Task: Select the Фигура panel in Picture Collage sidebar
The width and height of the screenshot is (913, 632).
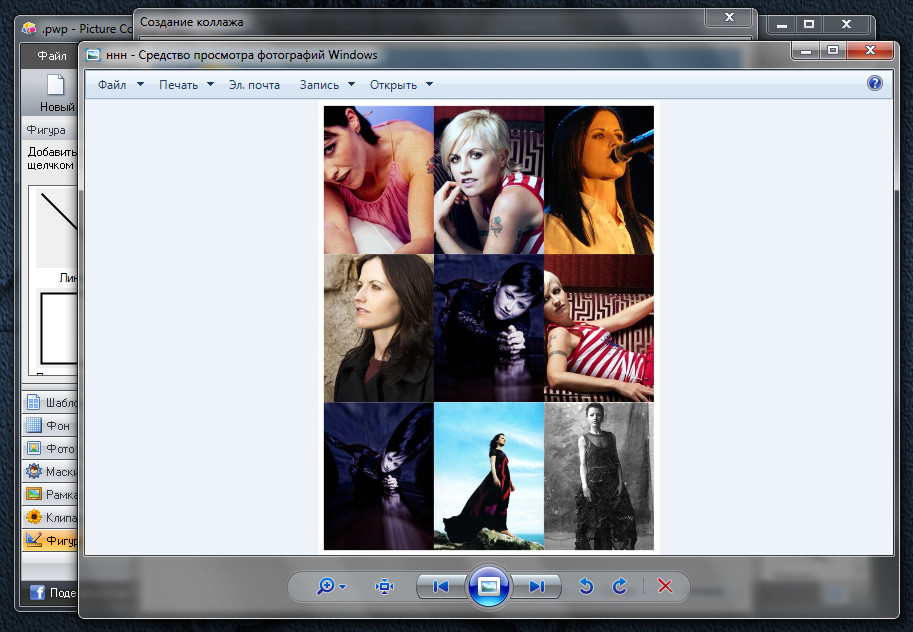Action: [x=49, y=541]
